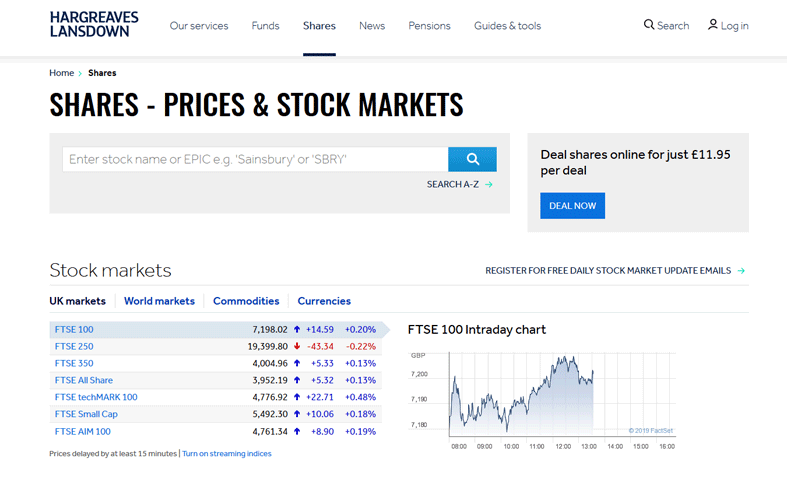Screen dimensions: 787x479
Task: Open the Our services menu
Action: pyautogui.click(x=199, y=26)
